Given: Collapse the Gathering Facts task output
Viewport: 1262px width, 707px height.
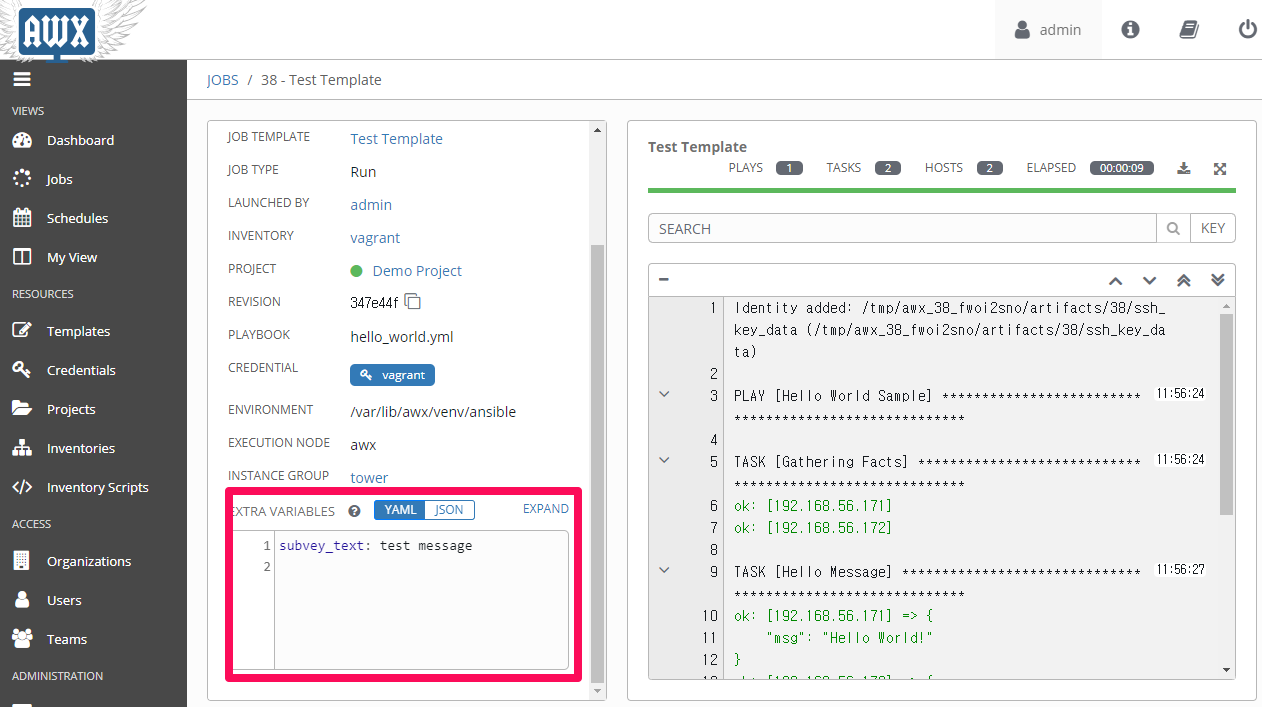Looking at the screenshot, I should (x=663, y=459).
